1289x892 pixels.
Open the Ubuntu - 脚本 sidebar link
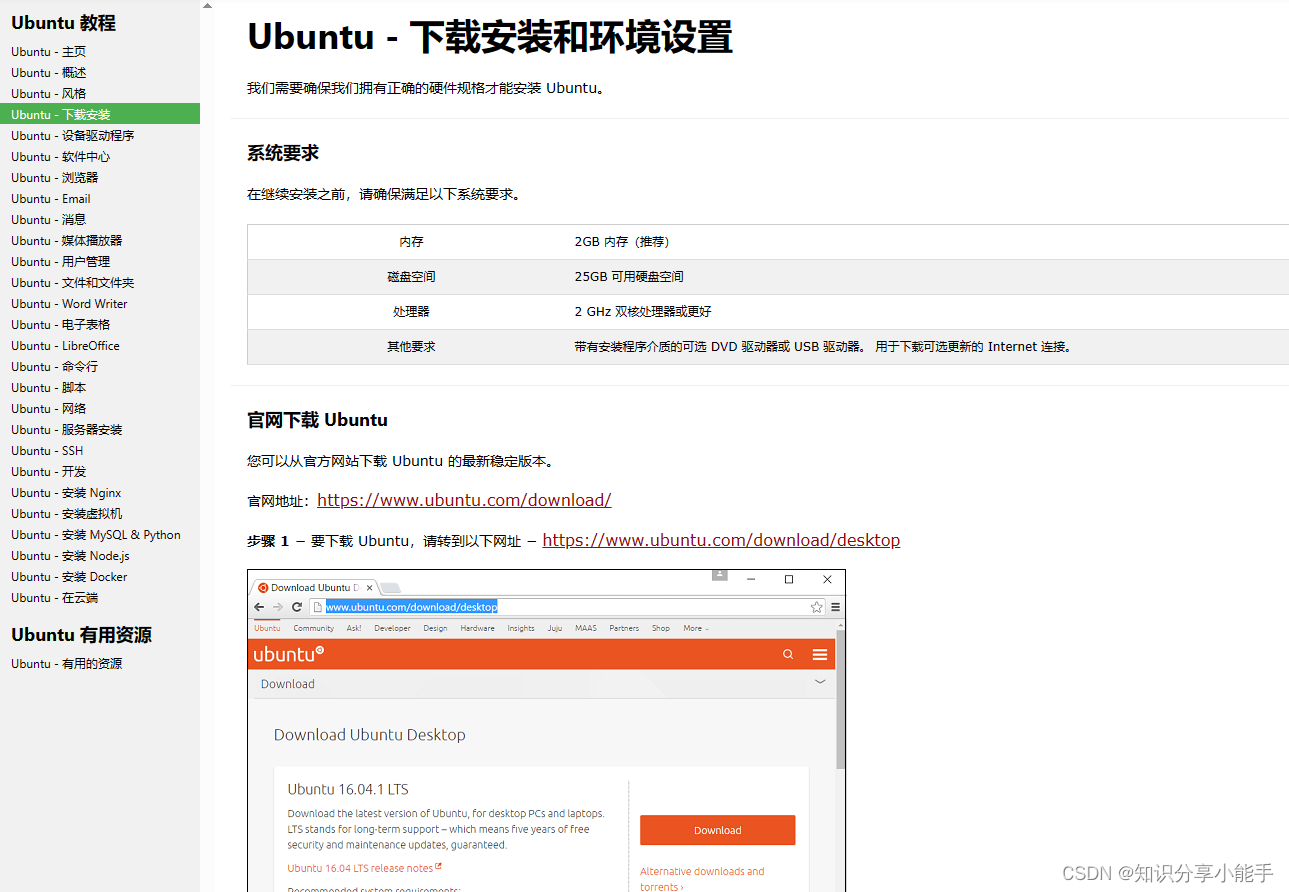point(49,387)
